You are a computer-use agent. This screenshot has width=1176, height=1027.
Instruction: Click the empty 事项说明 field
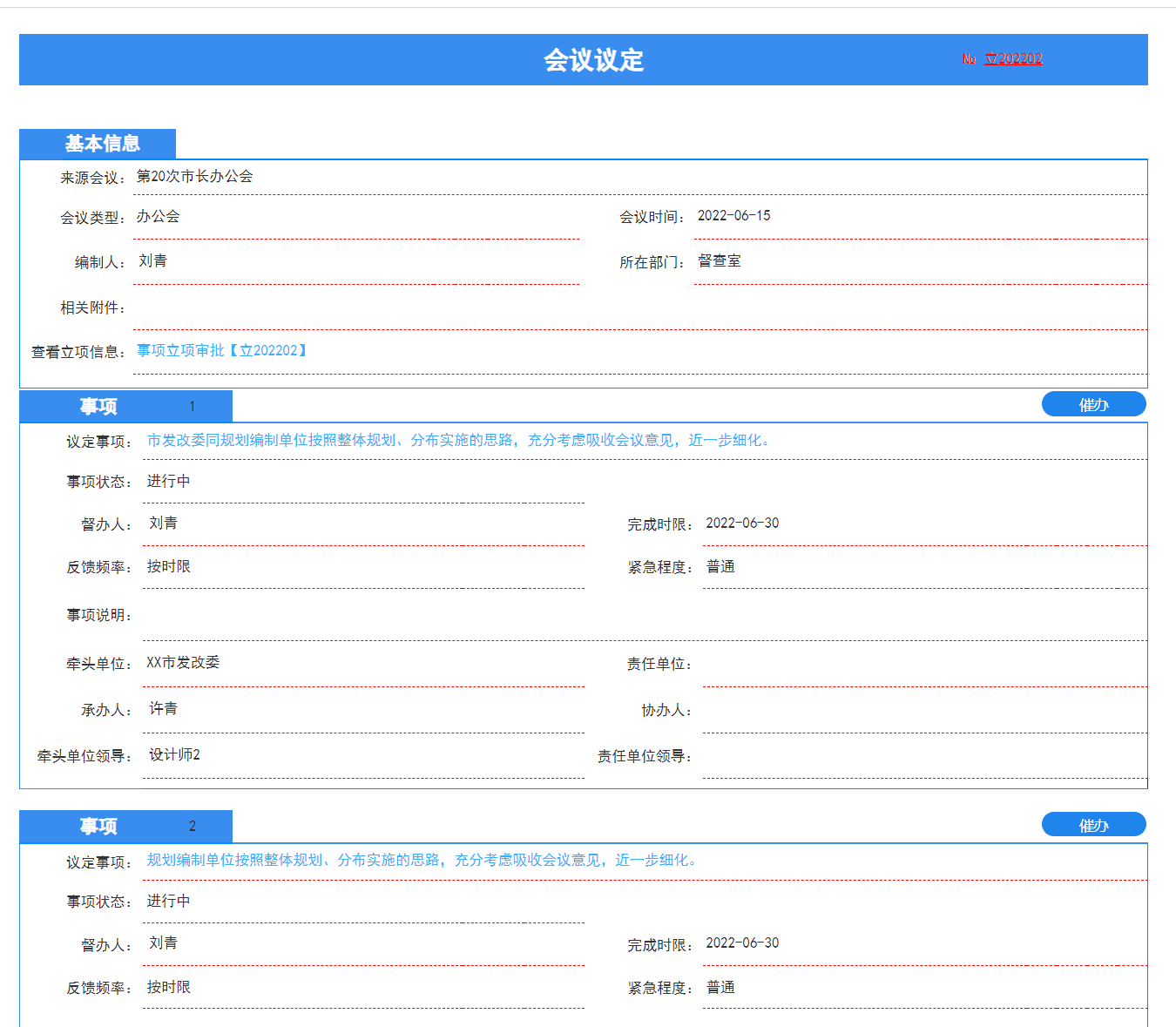[645, 616]
